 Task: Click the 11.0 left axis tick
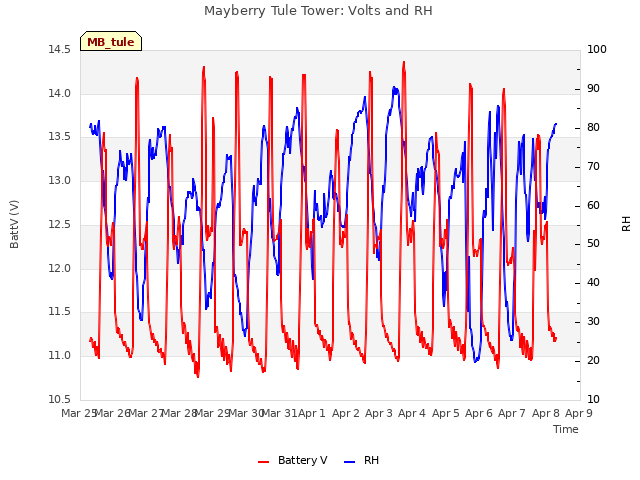60,356
